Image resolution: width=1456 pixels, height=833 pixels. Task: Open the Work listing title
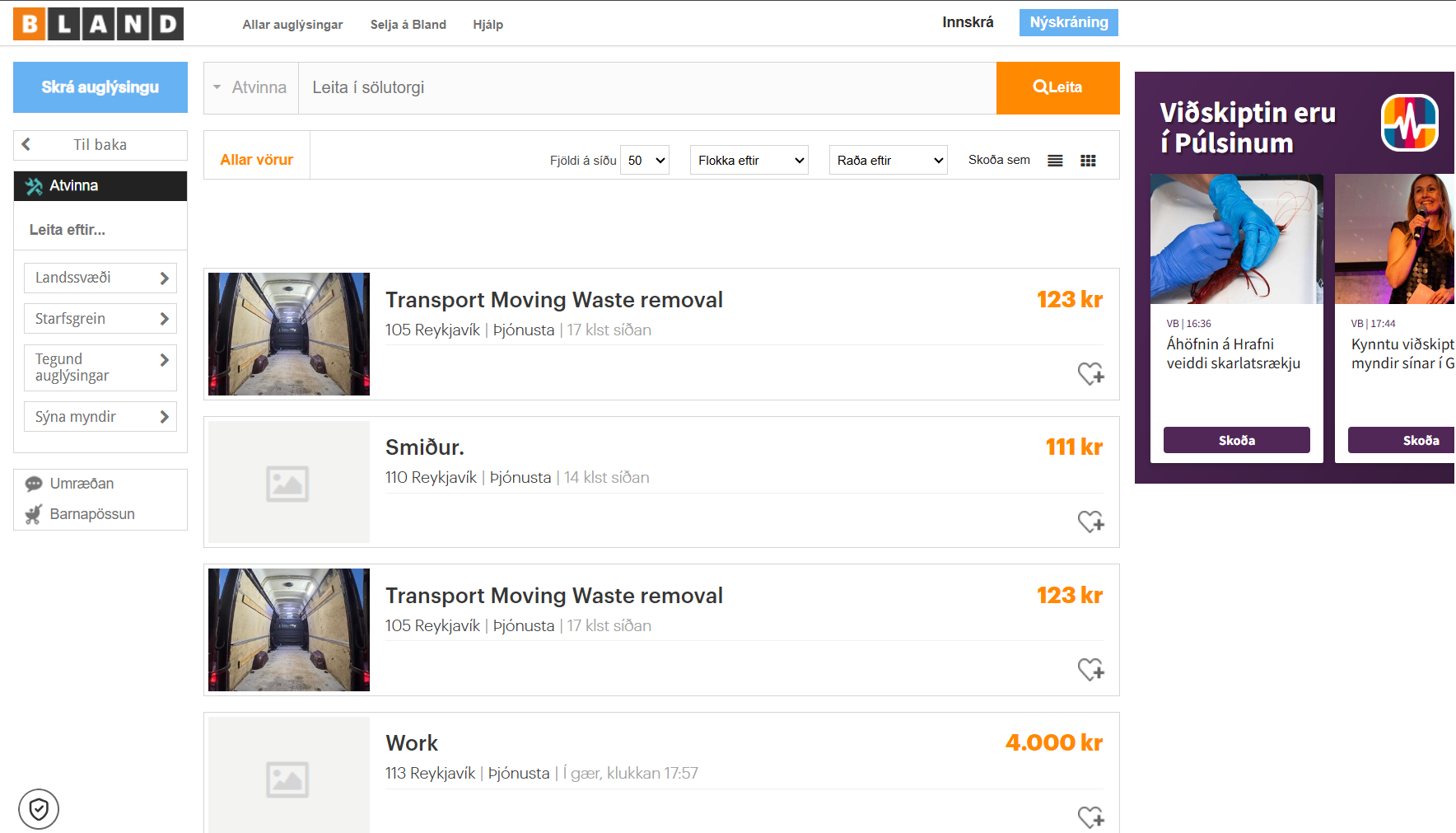412,743
